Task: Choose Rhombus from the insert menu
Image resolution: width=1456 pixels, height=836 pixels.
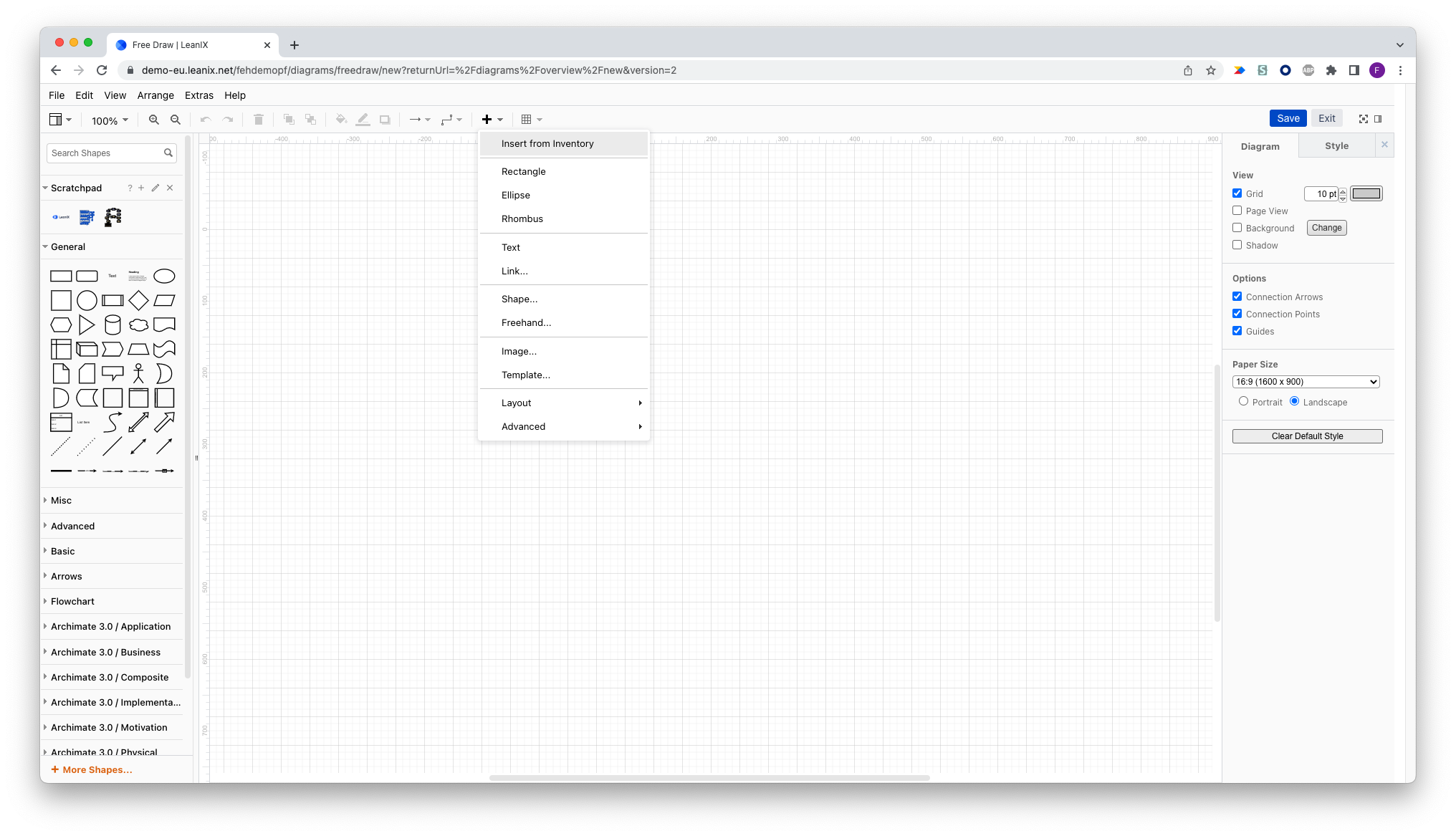Action: pos(564,218)
